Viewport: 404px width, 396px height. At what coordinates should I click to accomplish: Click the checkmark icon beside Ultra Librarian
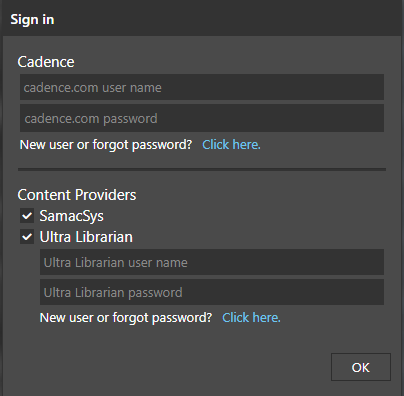point(27,237)
